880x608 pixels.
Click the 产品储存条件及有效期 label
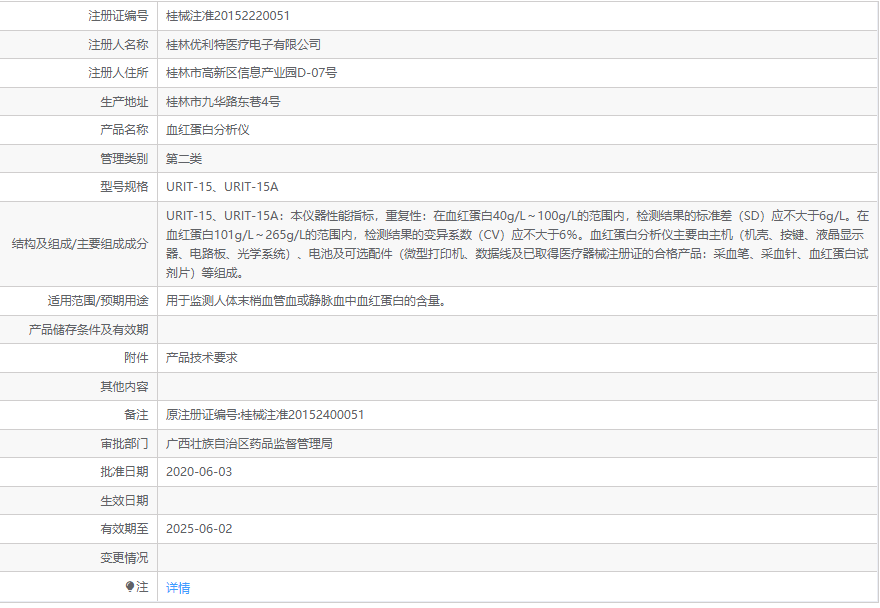click(x=89, y=330)
